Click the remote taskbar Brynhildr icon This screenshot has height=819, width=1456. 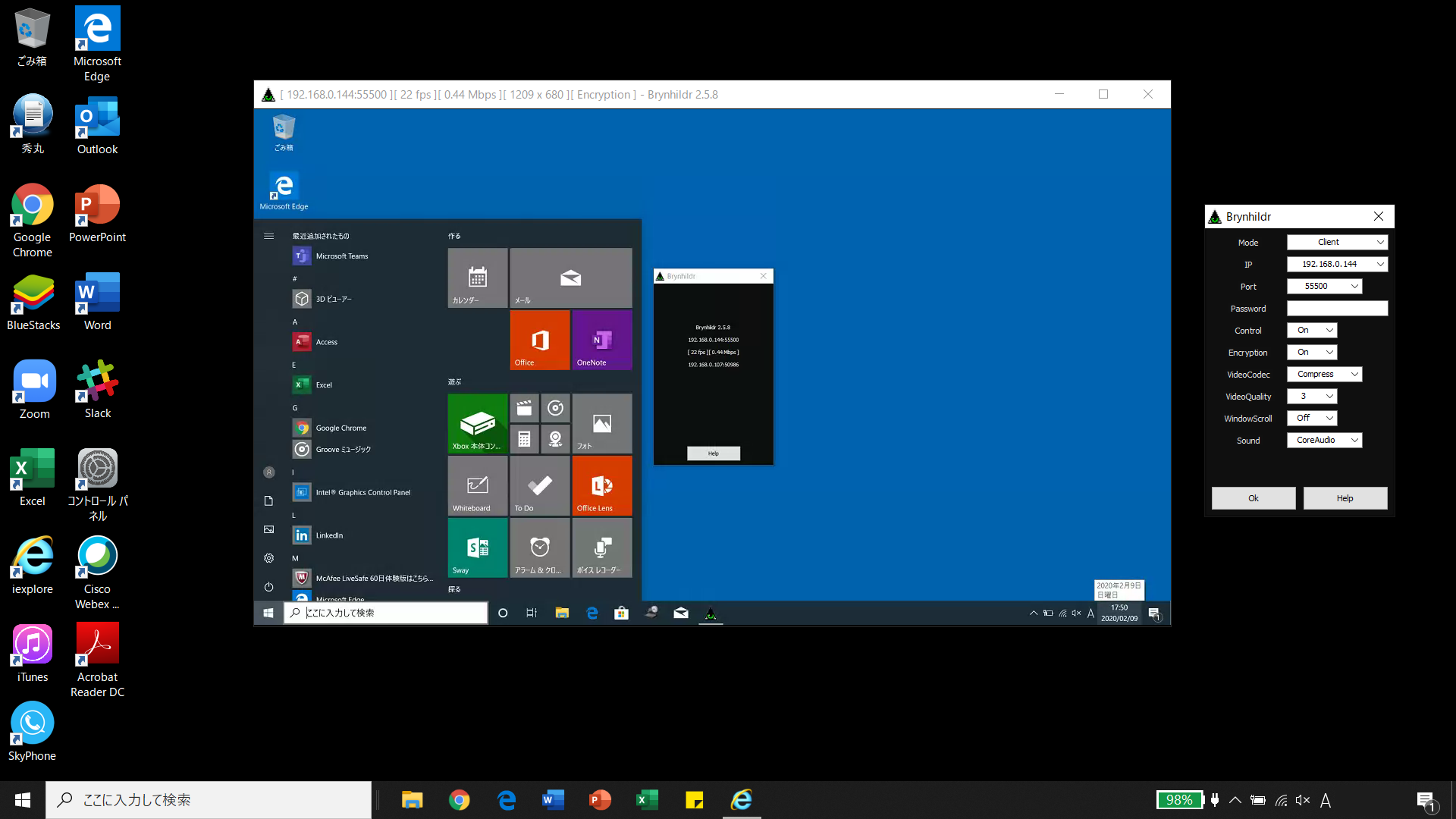click(711, 613)
